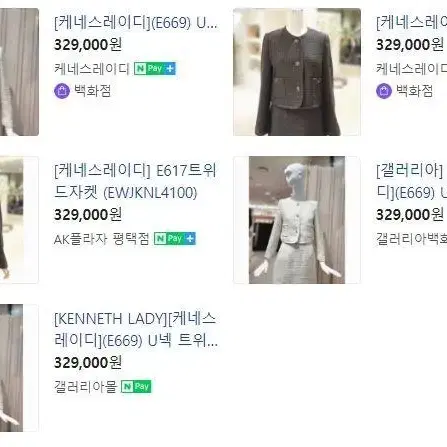Open the light gray tweed suit mannequin thumbnail

(x=297, y=220)
